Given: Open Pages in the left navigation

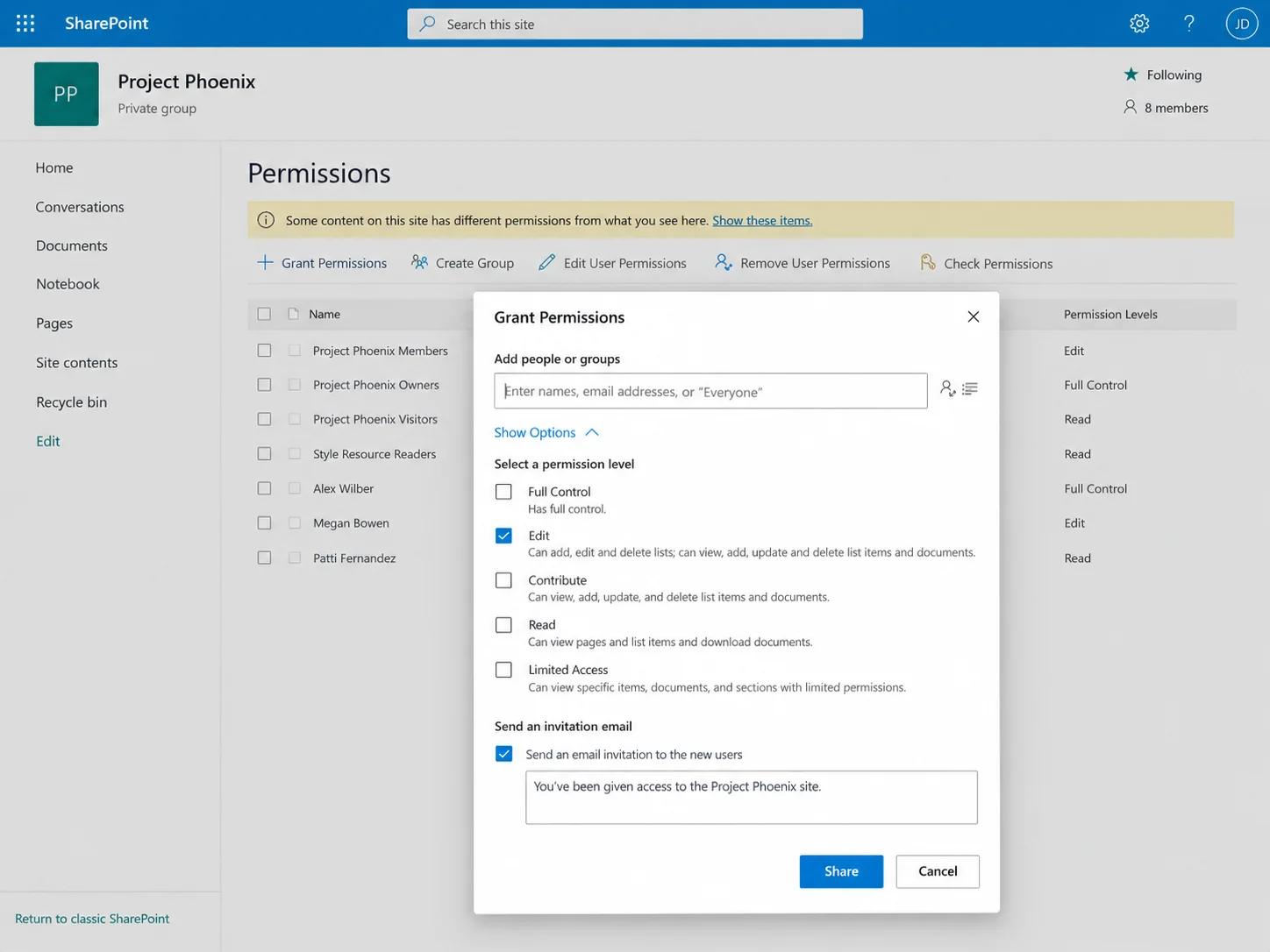Looking at the screenshot, I should (54, 323).
